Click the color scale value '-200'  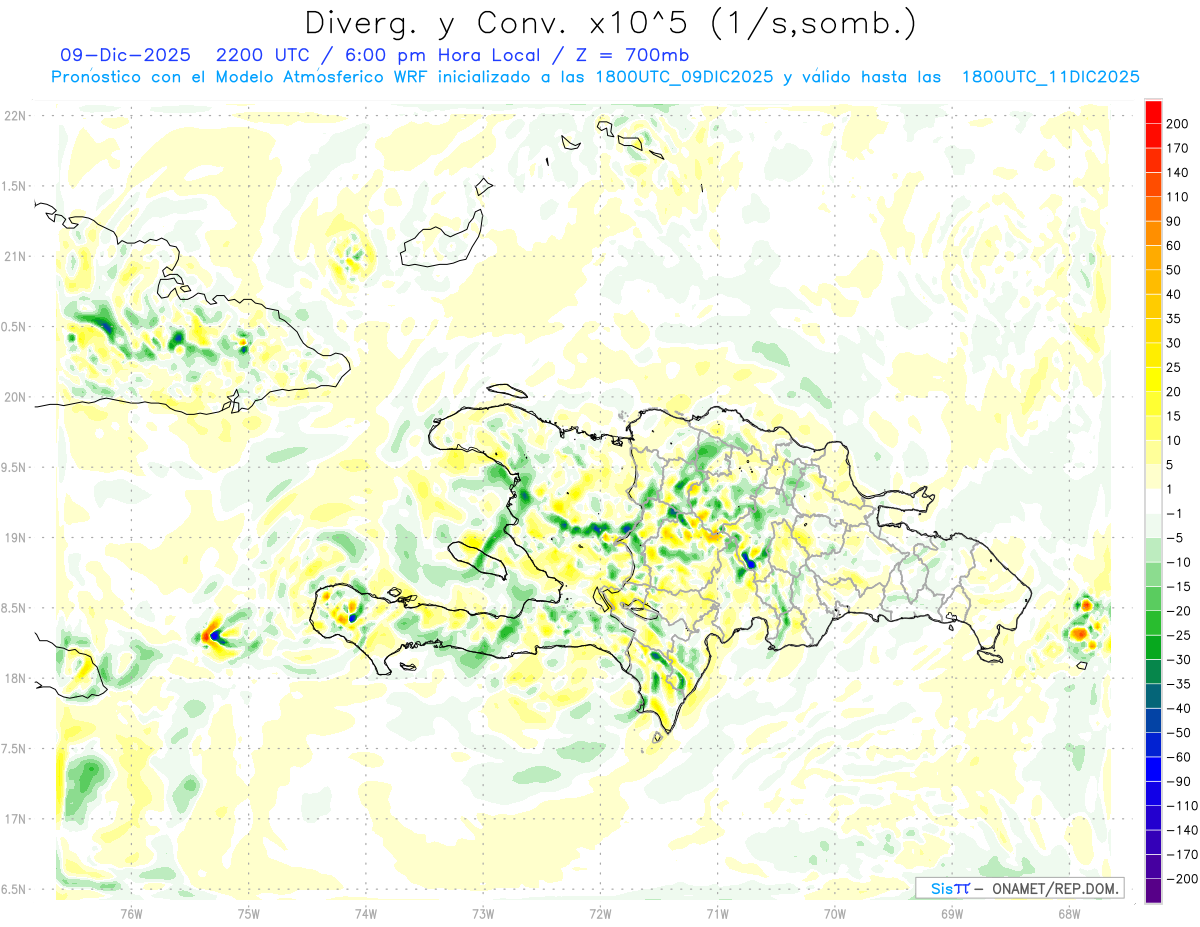click(x=1181, y=879)
